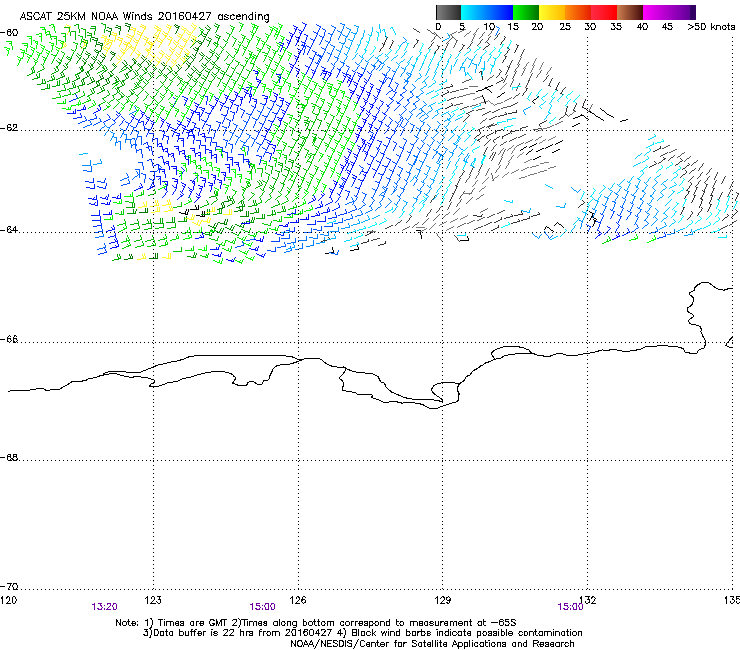Select the gray 0-5 knots legend swatch
The height and width of the screenshot is (650, 740).
tap(448, 12)
